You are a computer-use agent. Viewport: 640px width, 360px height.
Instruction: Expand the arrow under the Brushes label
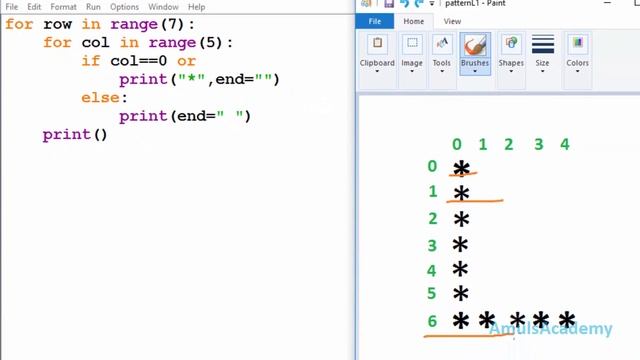click(x=475, y=71)
